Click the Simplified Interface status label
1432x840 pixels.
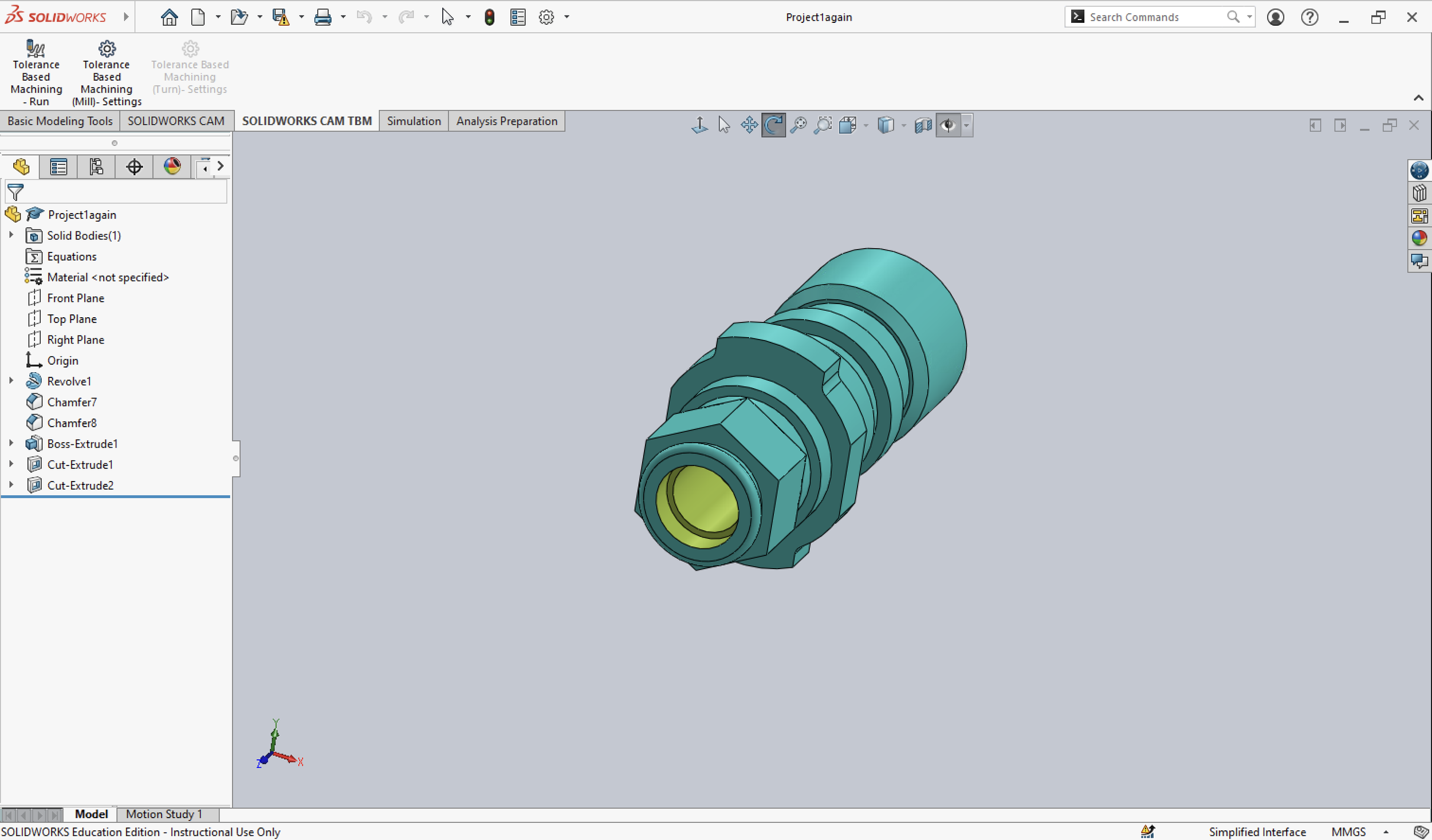click(1257, 831)
